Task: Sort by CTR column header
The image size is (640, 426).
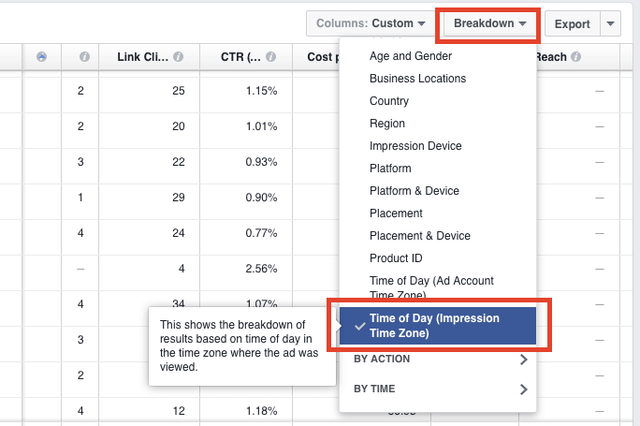Action: (x=240, y=57)
